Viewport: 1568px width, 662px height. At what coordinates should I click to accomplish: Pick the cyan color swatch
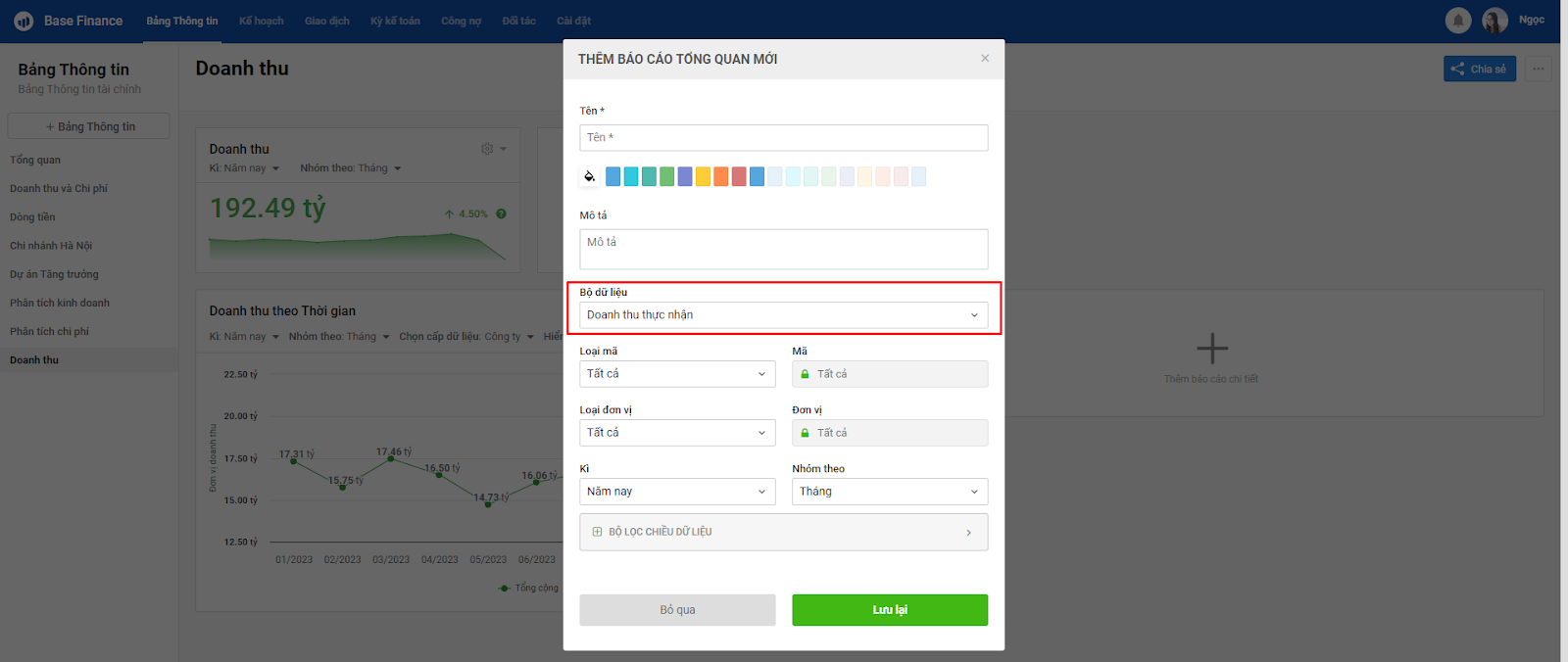tap(631, 176)
